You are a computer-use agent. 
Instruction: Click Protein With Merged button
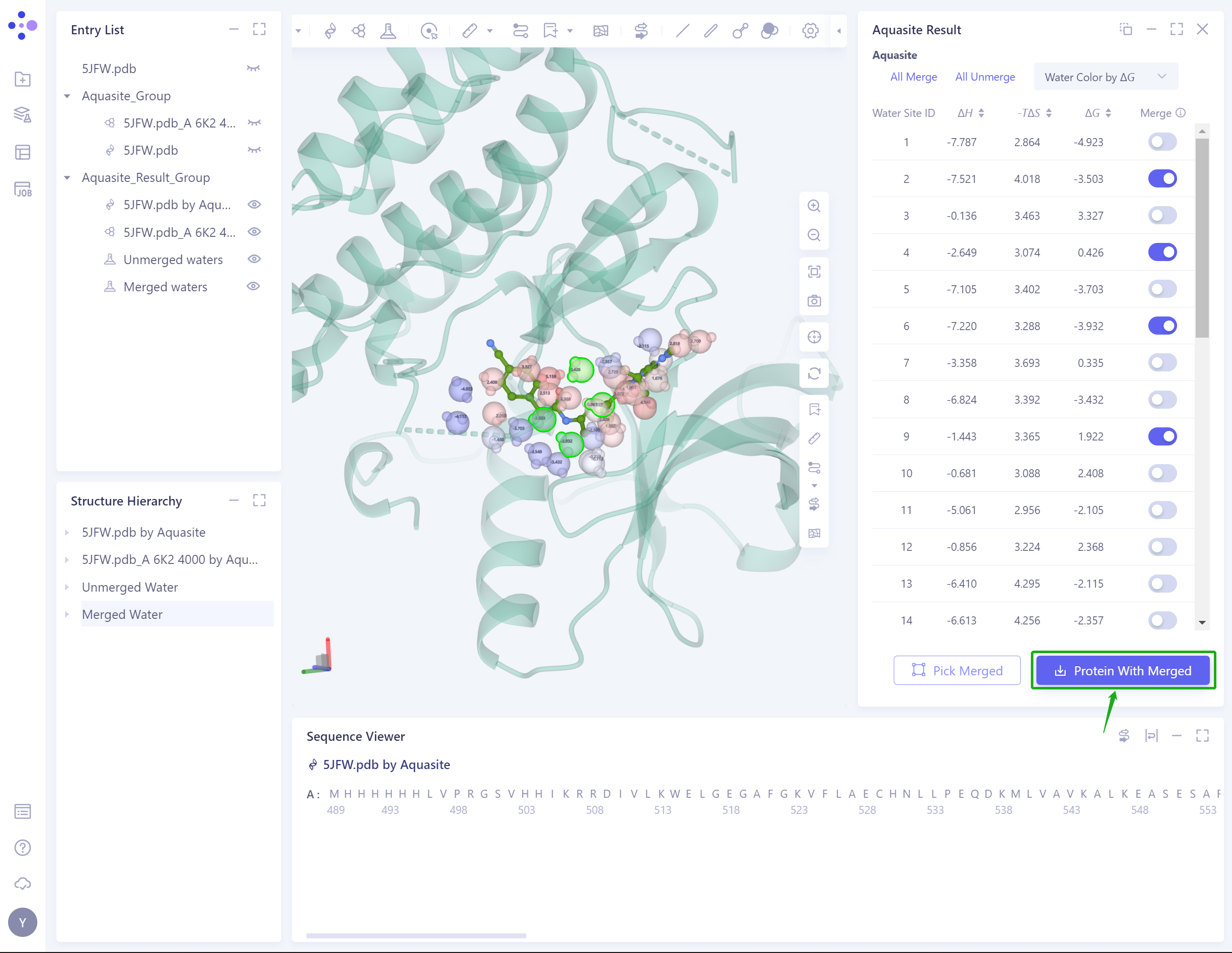[x=1123, y=670]
